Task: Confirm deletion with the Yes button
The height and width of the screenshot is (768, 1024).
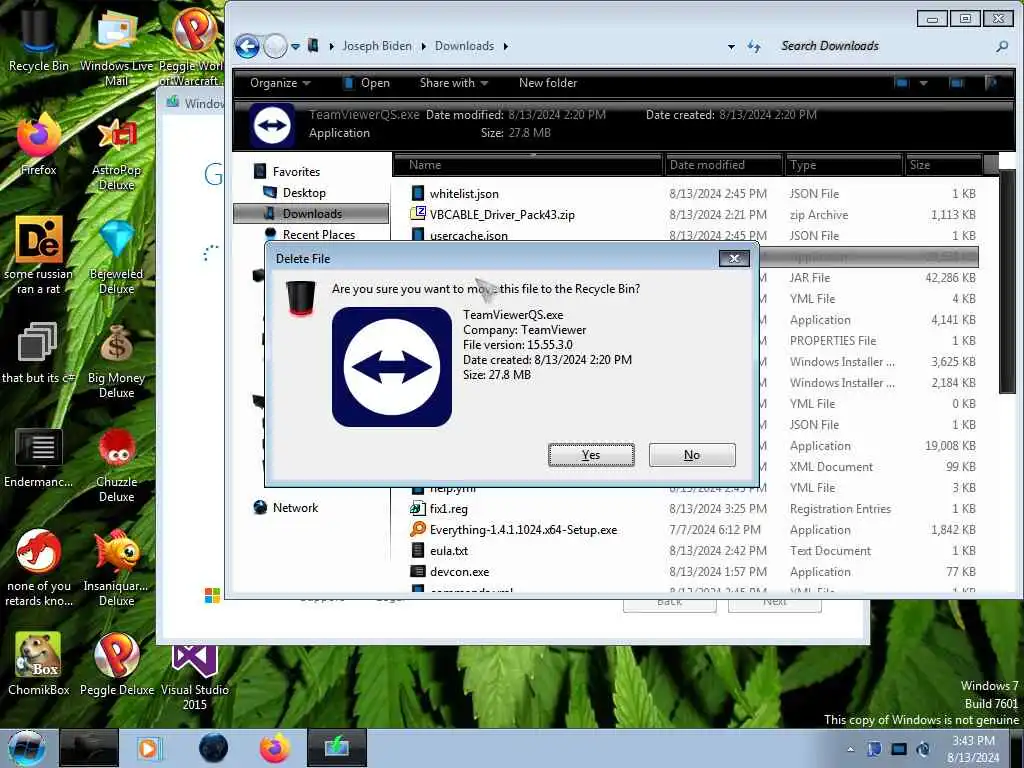Action: (591, 455)
